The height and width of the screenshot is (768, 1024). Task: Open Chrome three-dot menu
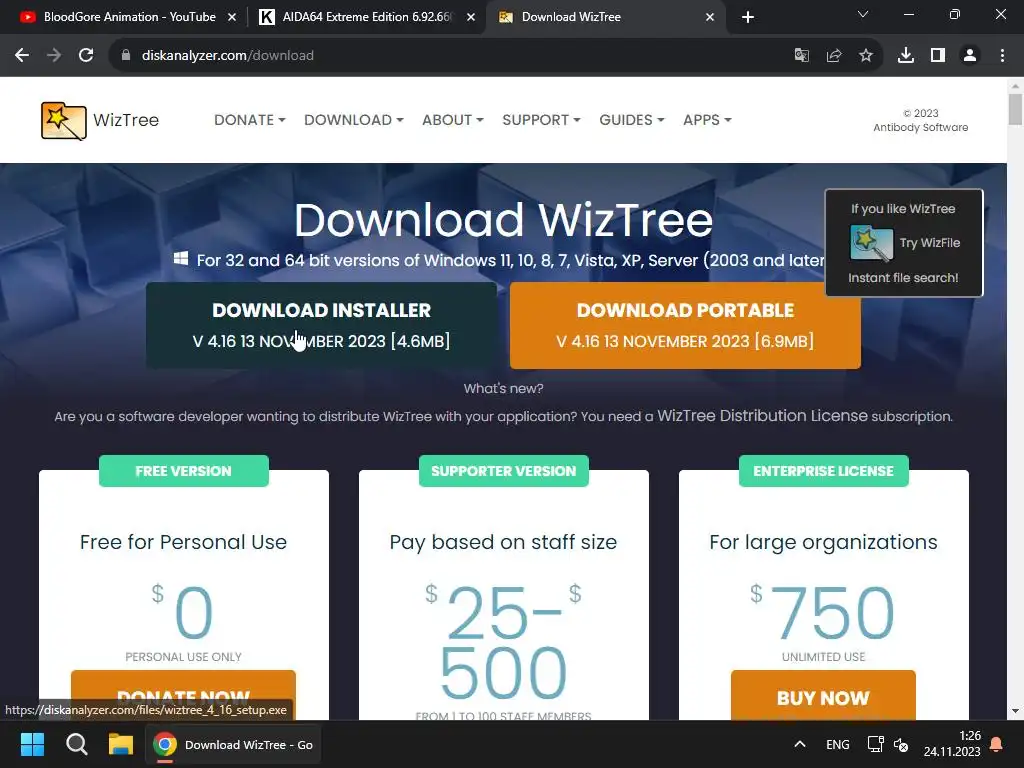1002,56
